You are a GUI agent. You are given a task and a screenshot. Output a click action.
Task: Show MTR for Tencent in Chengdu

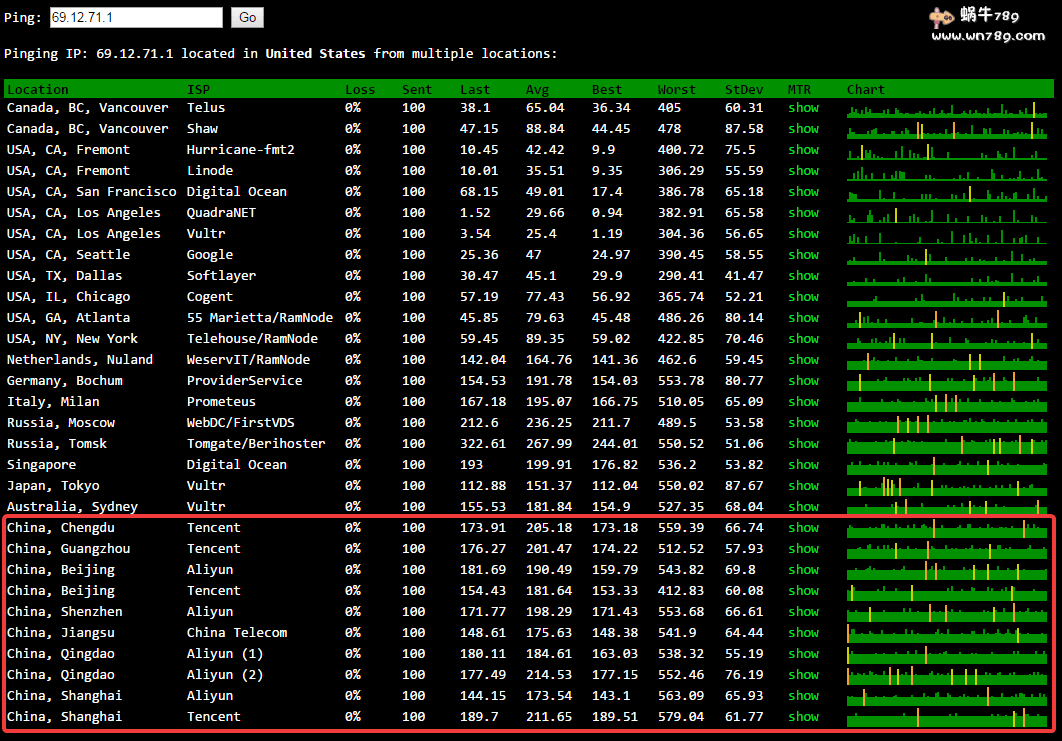click(803, 527)
